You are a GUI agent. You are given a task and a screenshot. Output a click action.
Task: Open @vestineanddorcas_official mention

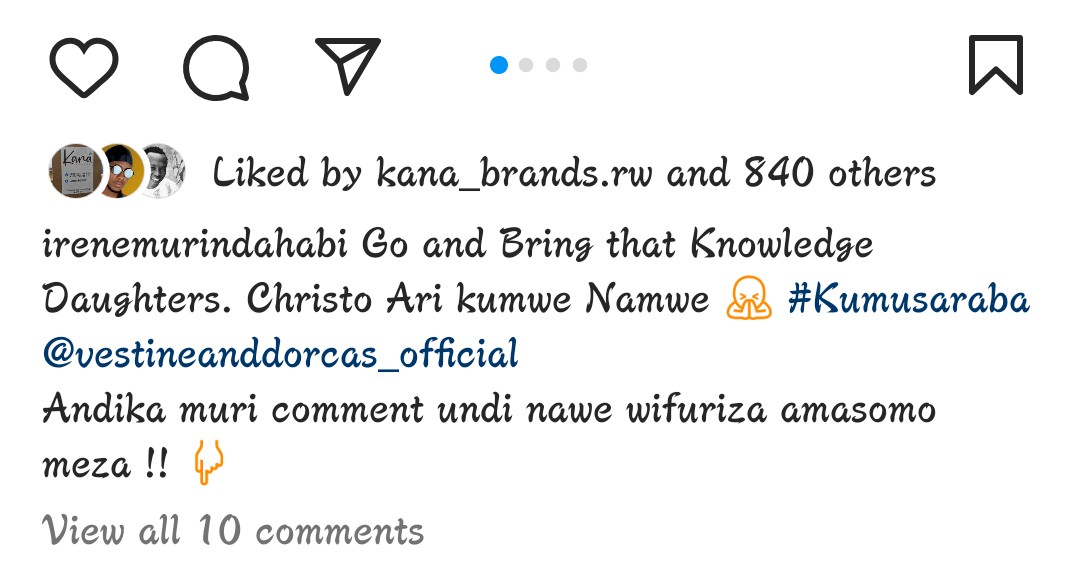click(280, 354)
